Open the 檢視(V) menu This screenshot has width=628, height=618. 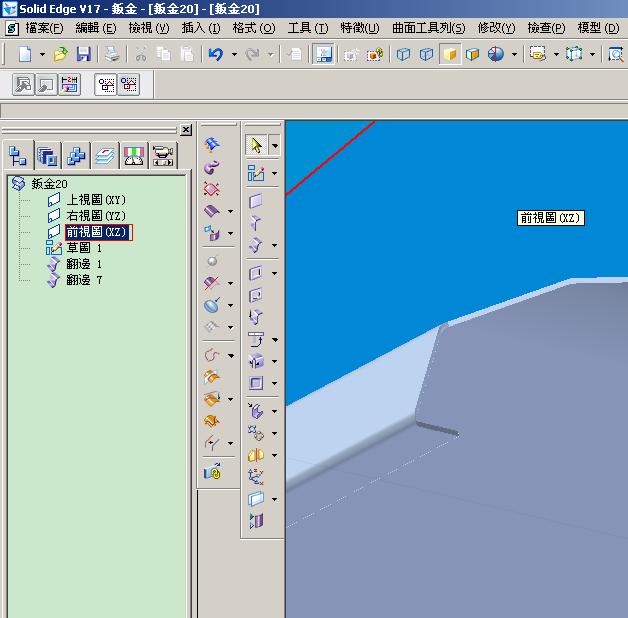(x=149, y=28)
